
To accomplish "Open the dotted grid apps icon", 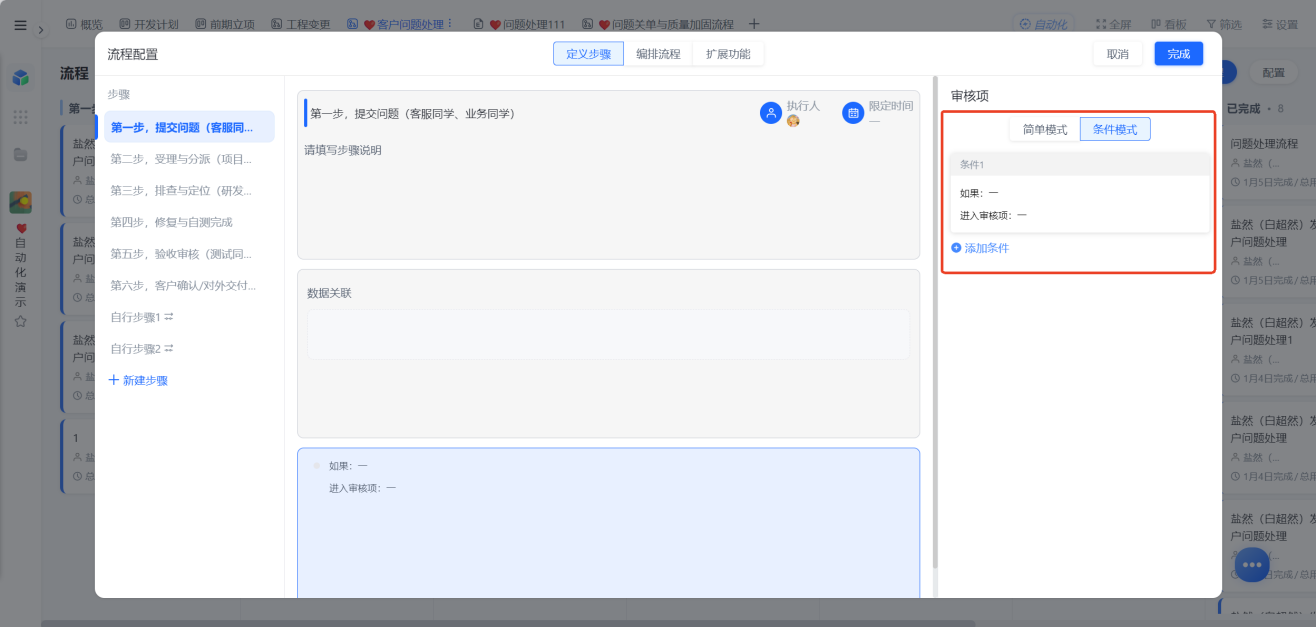I will pos(20,117).
